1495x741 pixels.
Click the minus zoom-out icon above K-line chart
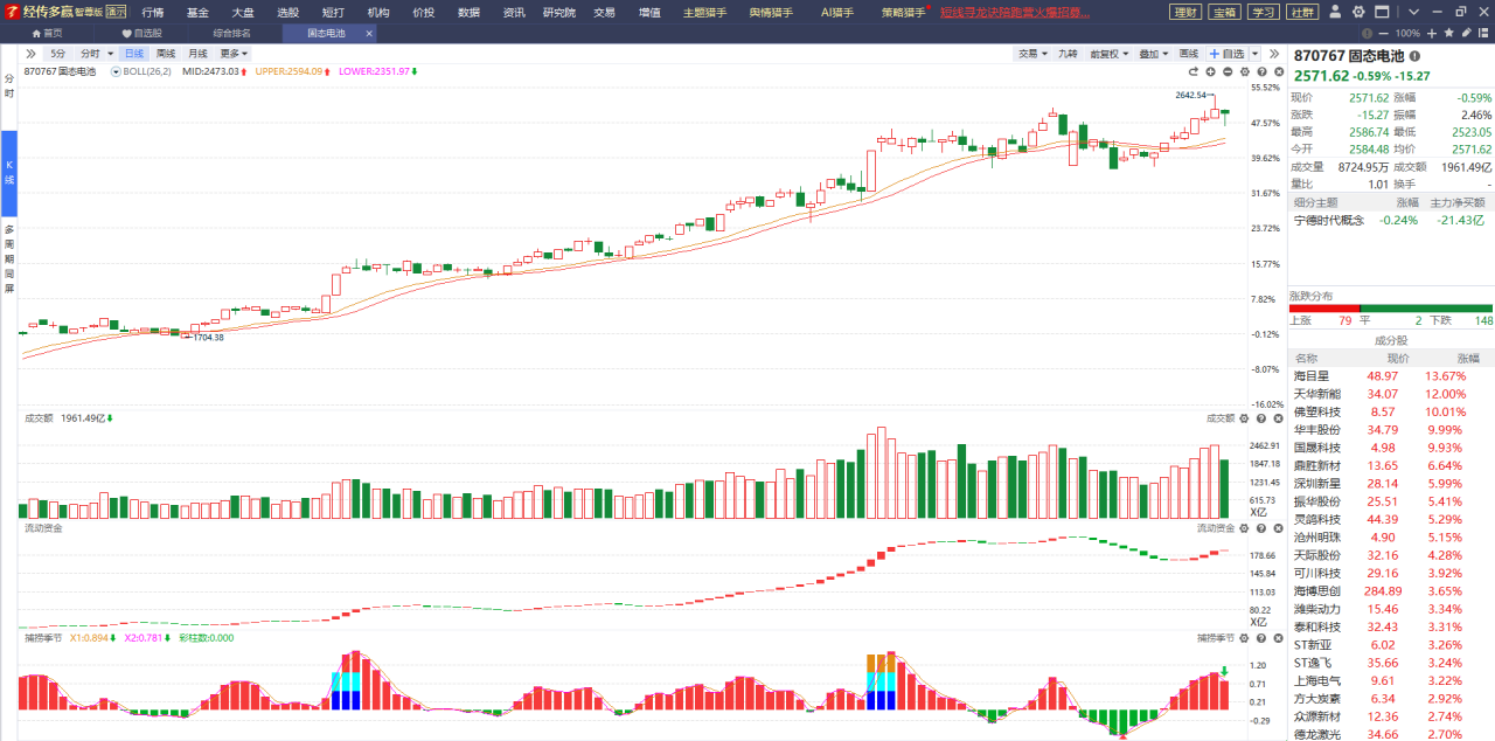click(1227, 72)
